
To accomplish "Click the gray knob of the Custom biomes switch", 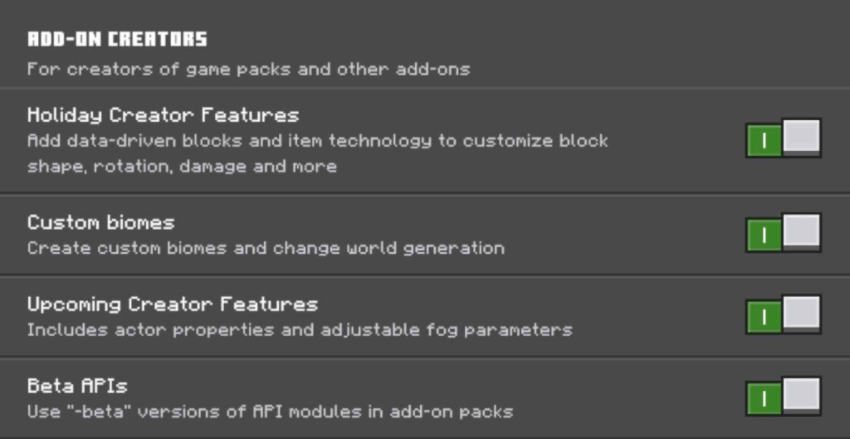I will pyautogui.click(x=801, y=231).
